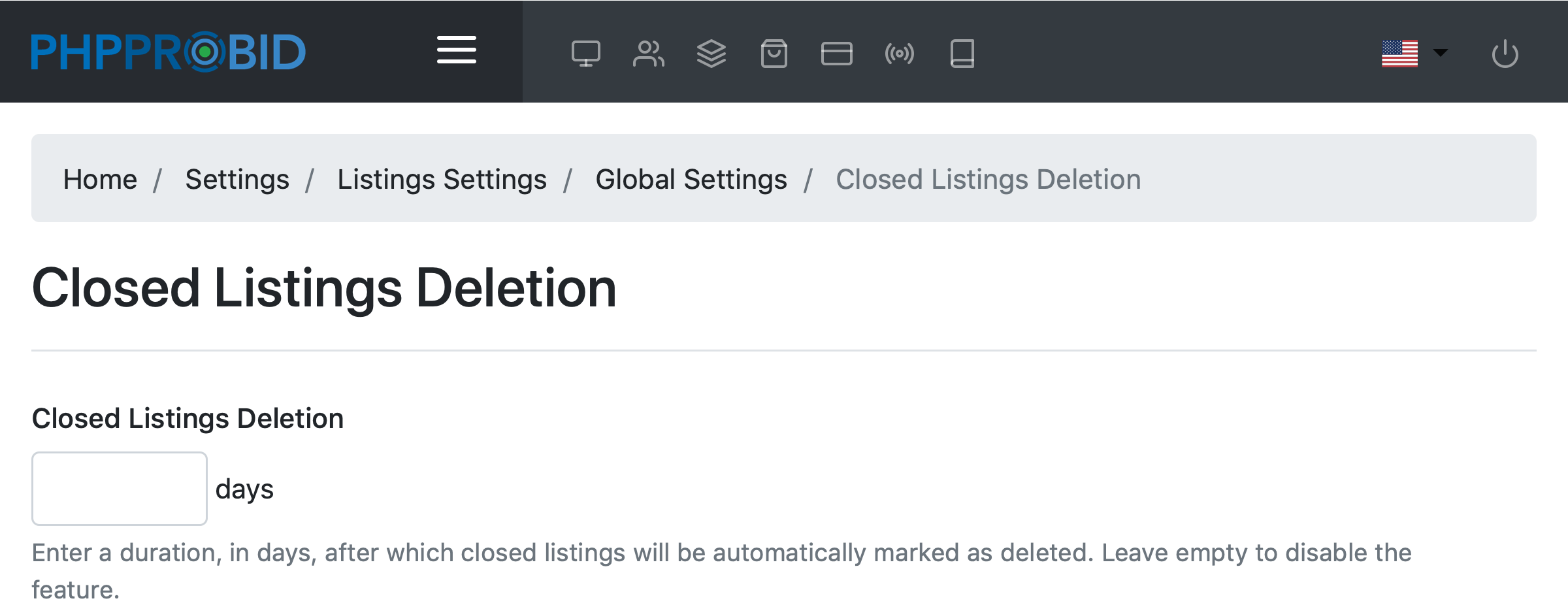The image size is (1568, 605).
Task: Navigate to Listings Settings breadcrumb
Action: click(x=442, y=179)
